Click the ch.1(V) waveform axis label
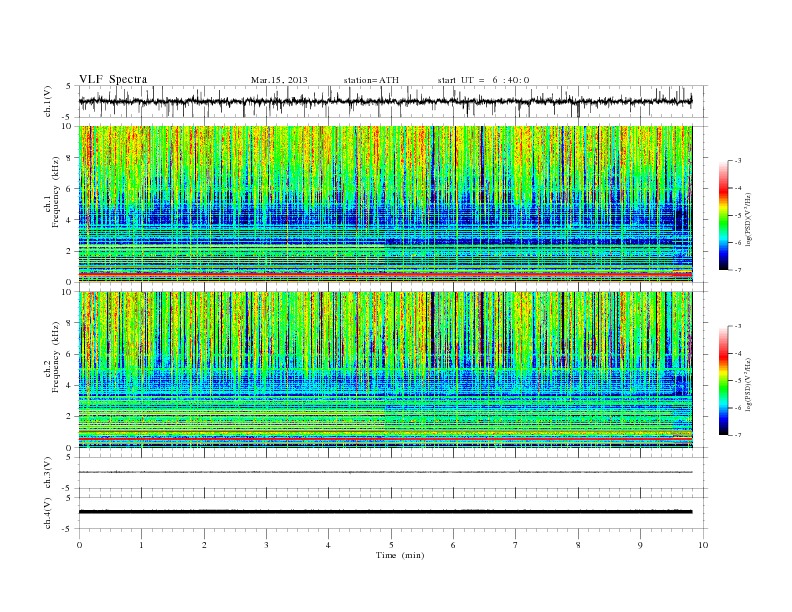 pyautogui.click(x=48, y=101)
